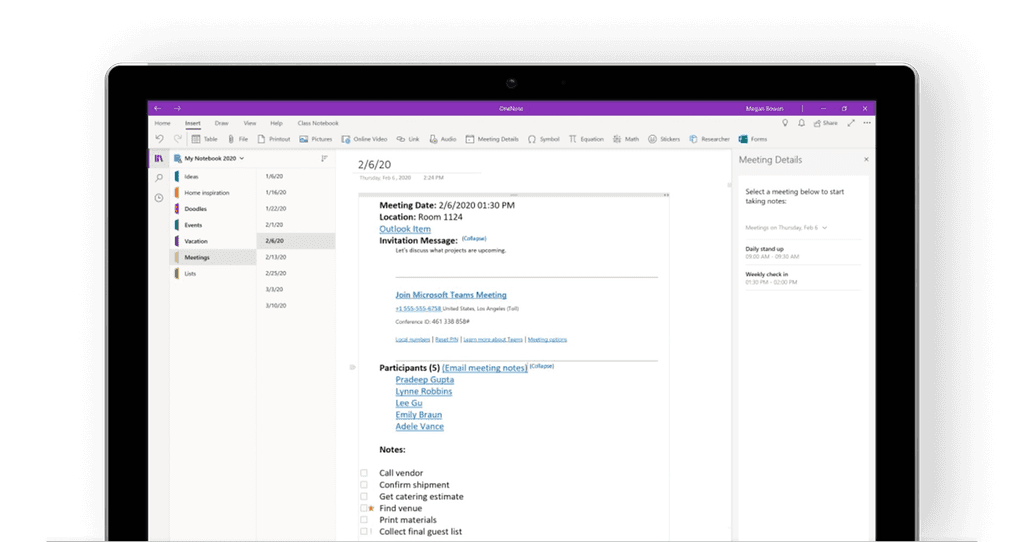Insert an Equation

(586, 139)
